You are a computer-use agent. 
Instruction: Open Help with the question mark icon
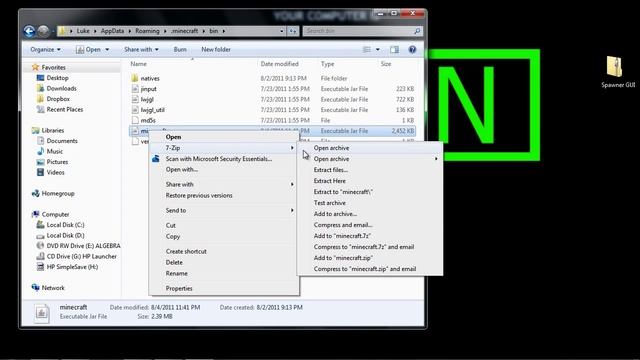pyautogui.click(x=412, y=49)
